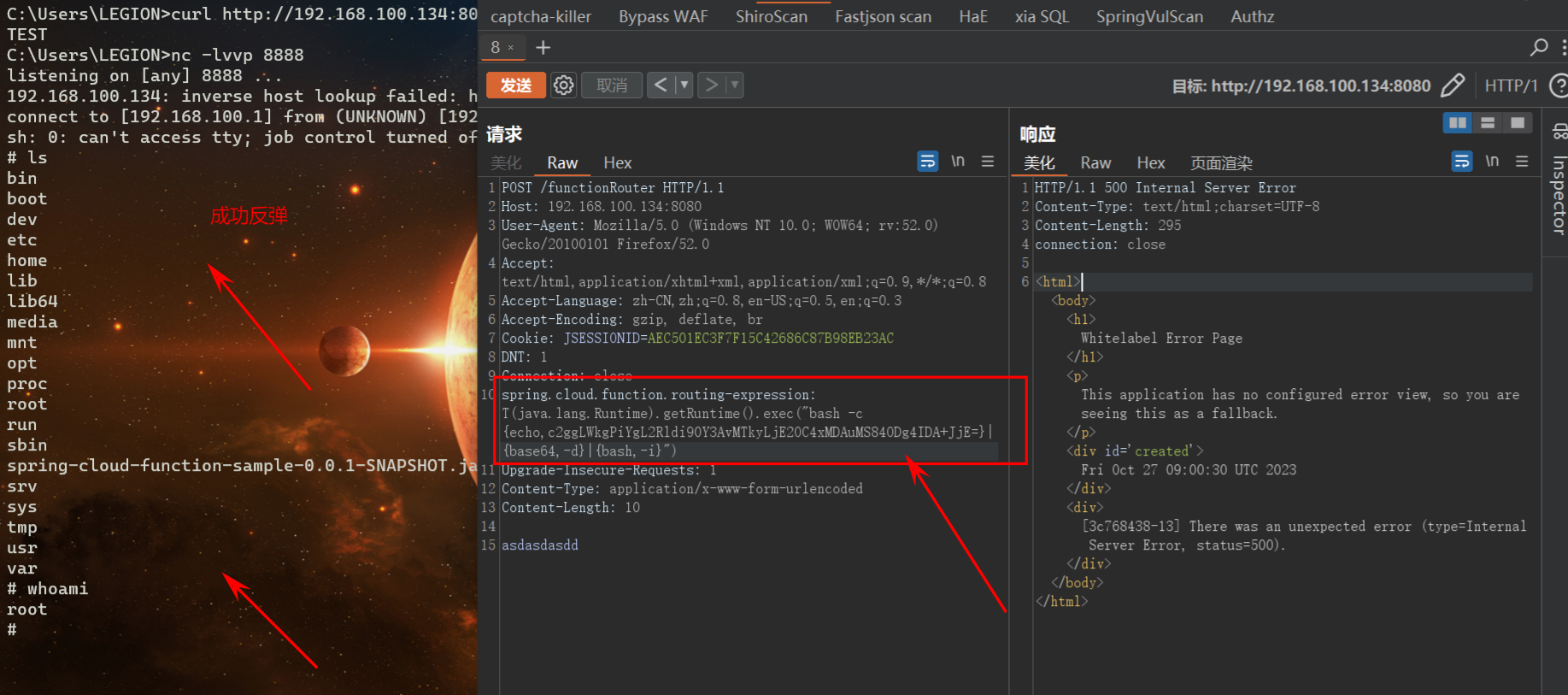Screen dimensions: 1568x695
Task: Click the 响应 response panel heading
Action: pyautogui.click(x=1038, y=134)
